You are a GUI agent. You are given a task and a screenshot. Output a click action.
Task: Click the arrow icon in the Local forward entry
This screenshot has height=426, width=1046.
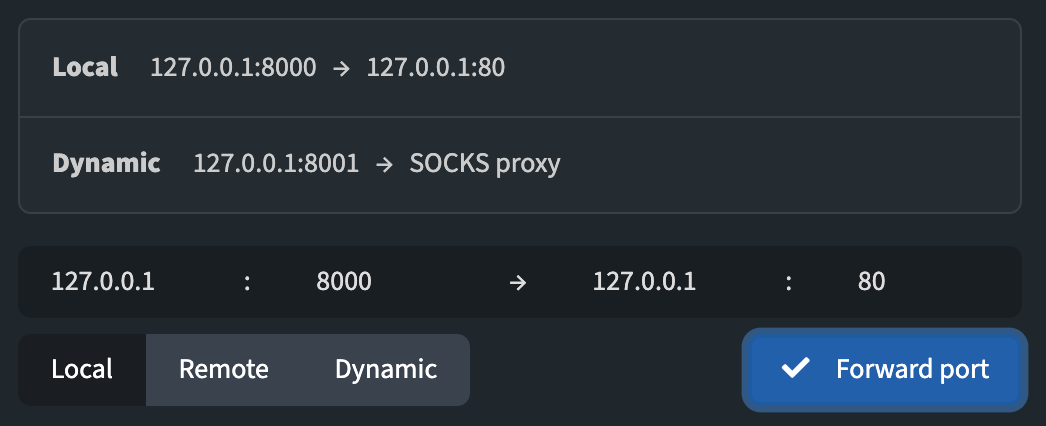341,68
